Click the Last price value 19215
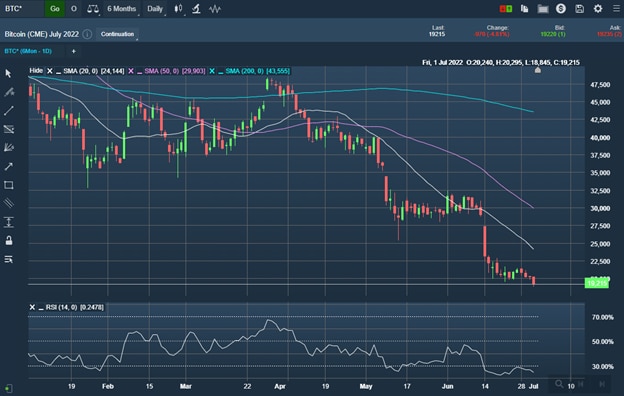This screenshot has width=624, height=396. point(437,34)
